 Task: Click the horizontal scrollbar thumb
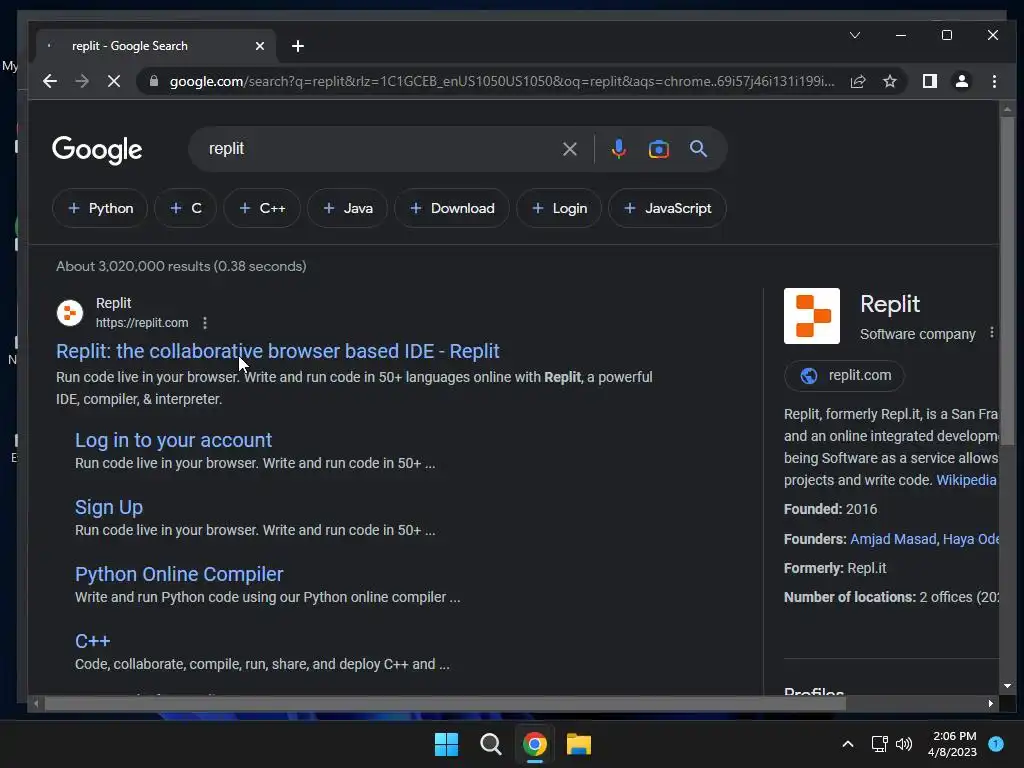445,703
